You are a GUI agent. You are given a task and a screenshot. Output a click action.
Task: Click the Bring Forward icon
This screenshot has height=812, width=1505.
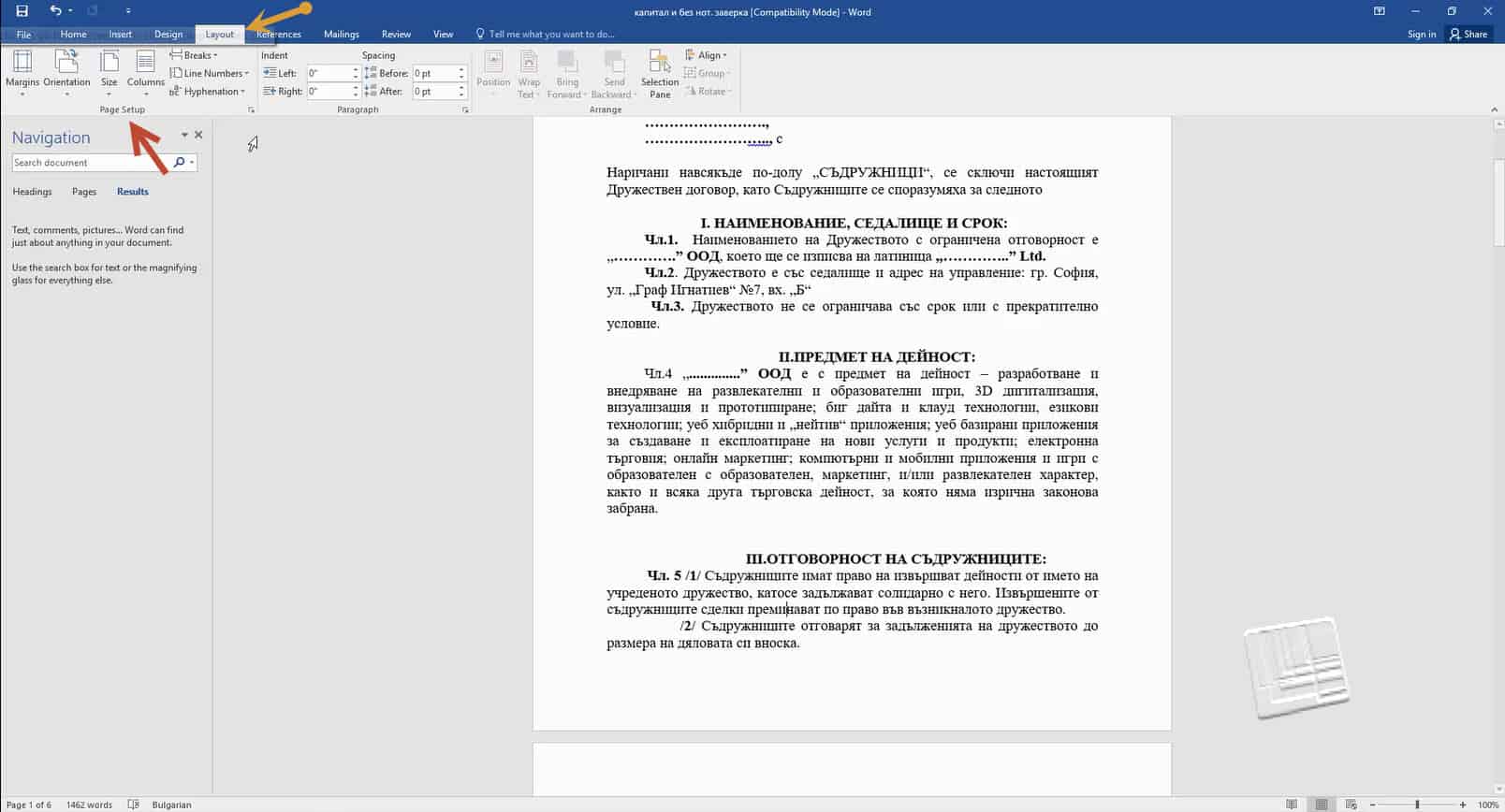[567, 62]
